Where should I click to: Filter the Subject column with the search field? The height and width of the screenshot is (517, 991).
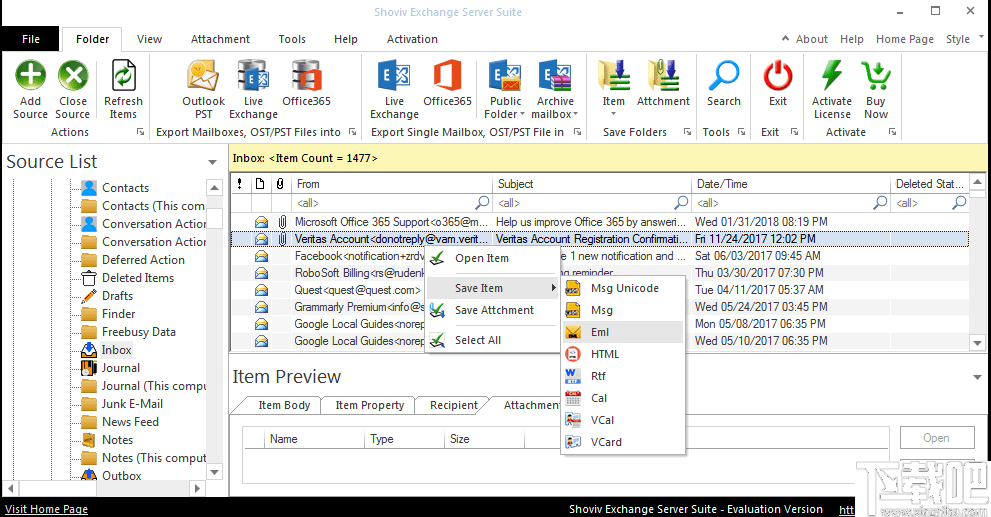[592, 203]
